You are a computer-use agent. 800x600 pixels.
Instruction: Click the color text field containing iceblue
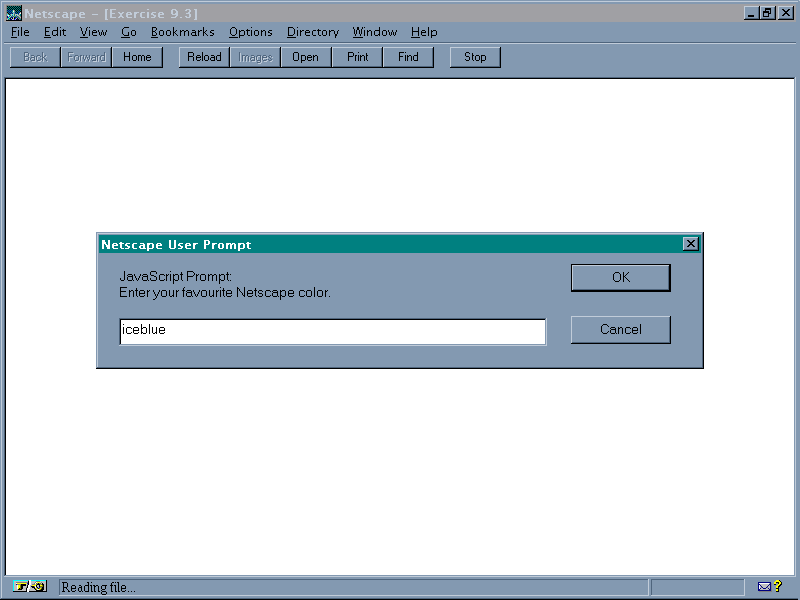click(332, 331)
